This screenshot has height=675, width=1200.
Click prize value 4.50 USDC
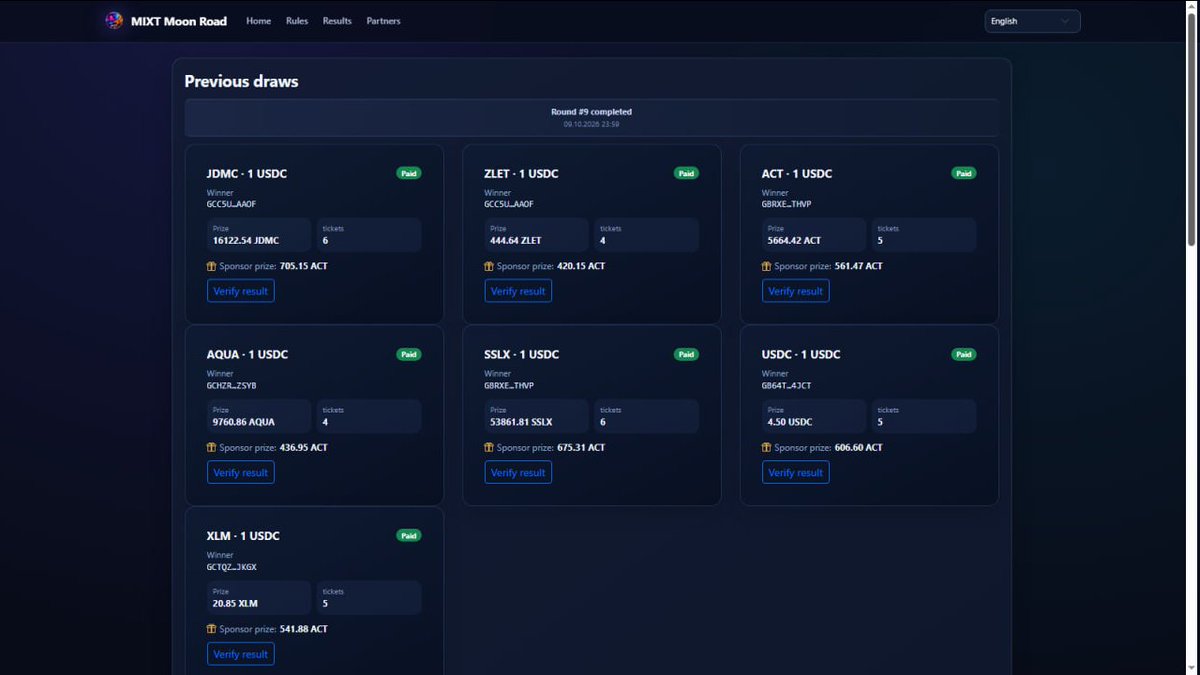790,422
